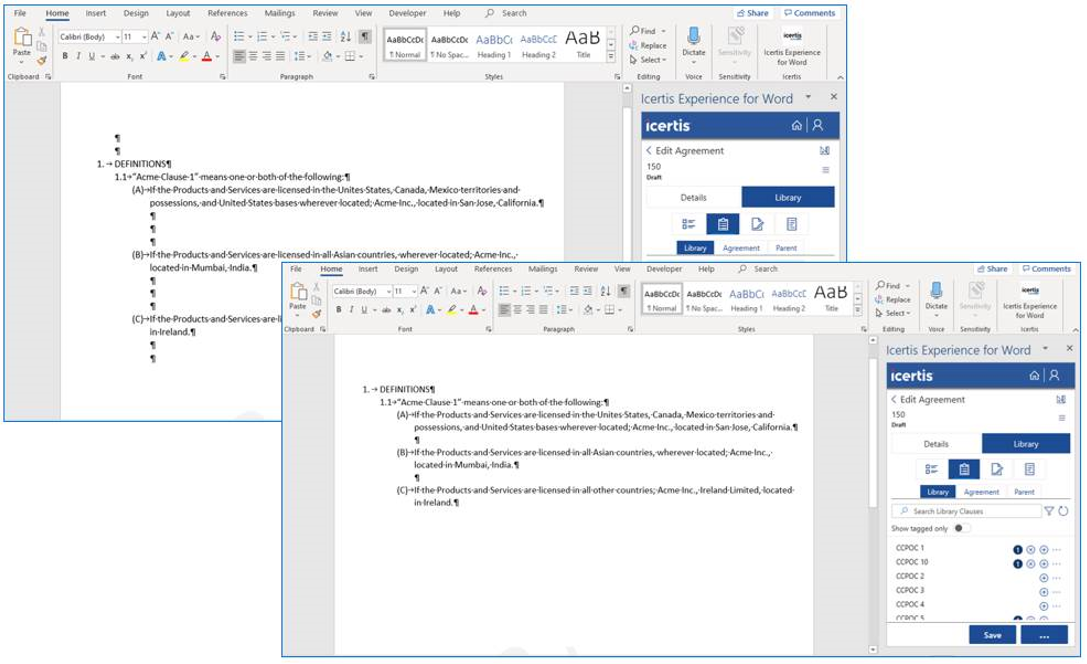The width and height of the screenshot is (1087, 664).
Task: Toggle paragraph marks button in front window ribbon
Action: (624, 290)
